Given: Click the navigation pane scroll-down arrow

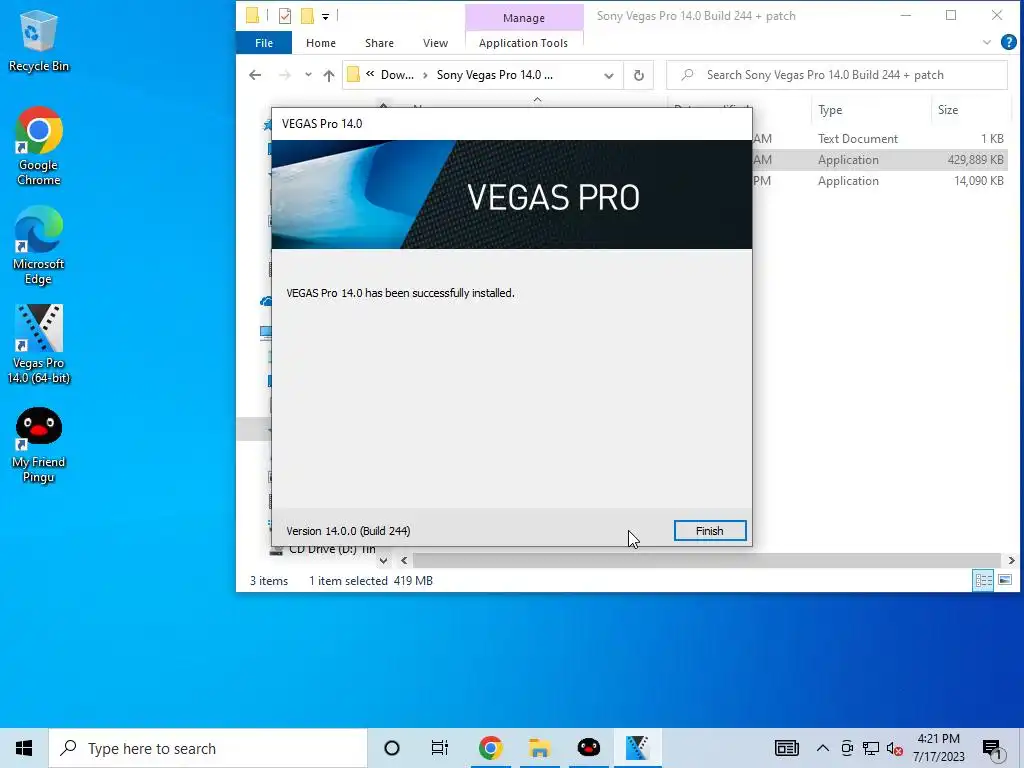Looking at the screenshot, I should click(x=383, y=560).
